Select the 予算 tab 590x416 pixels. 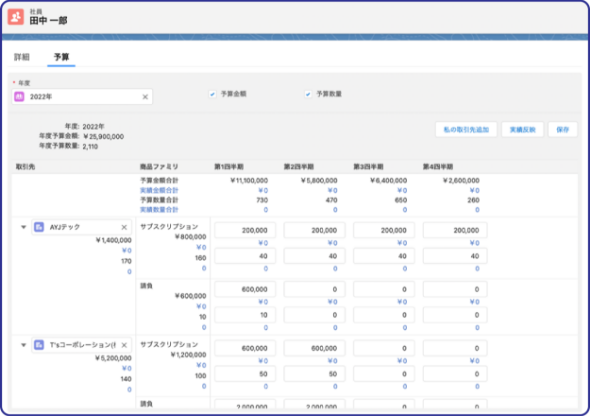point(61,57)
